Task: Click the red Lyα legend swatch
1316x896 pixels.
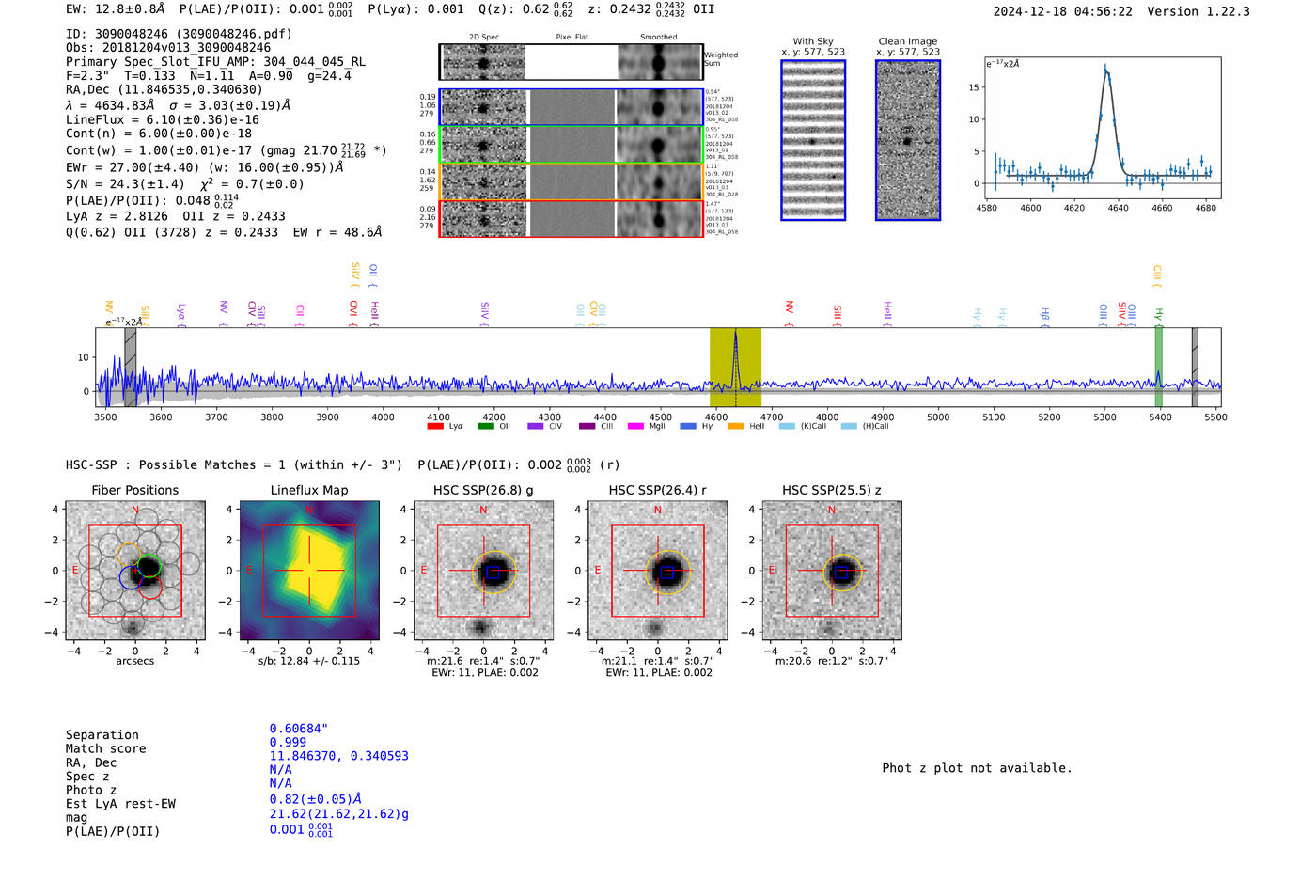Action: click(x=434, y=426)
